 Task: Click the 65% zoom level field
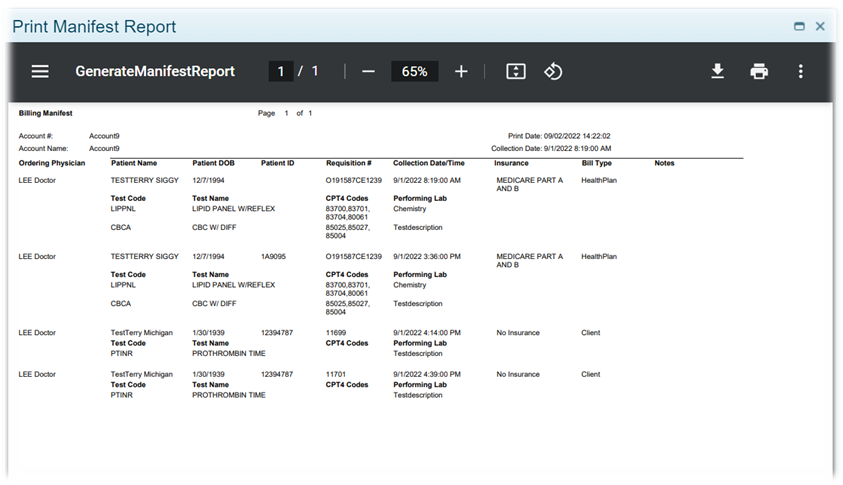tap(414, 72)
